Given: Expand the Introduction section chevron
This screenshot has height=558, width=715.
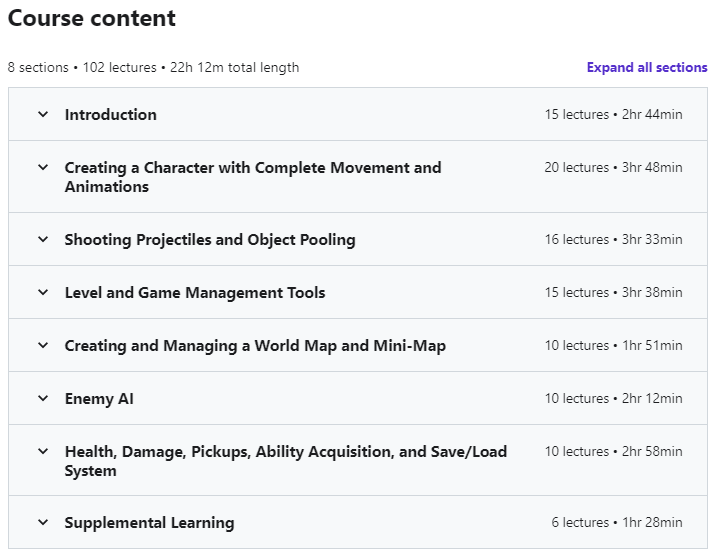Looking at the screenshot, I should coord(43,114).
